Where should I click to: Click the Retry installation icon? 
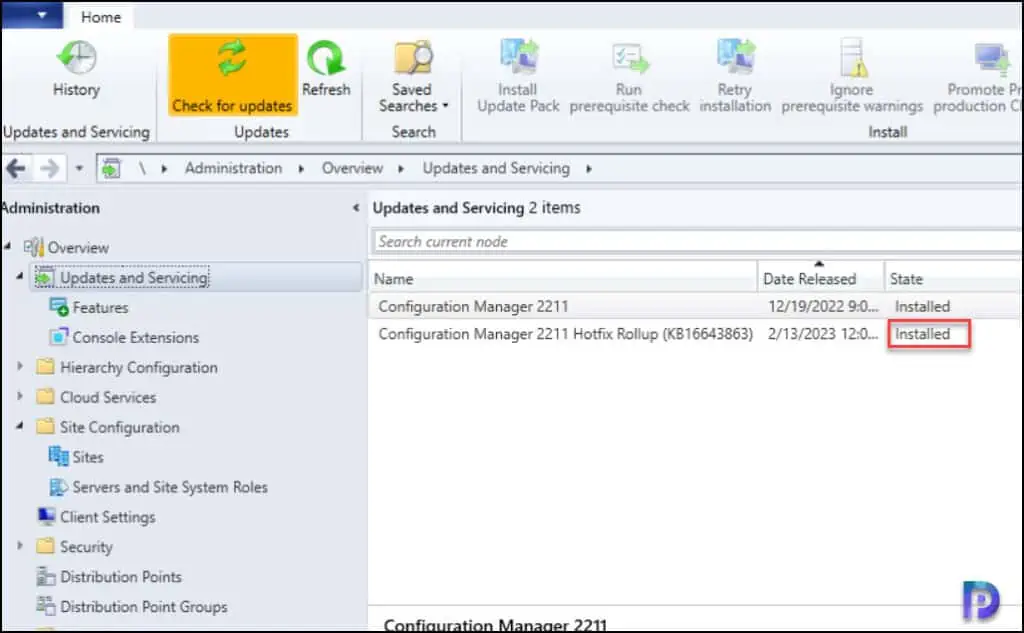(735, 57)
